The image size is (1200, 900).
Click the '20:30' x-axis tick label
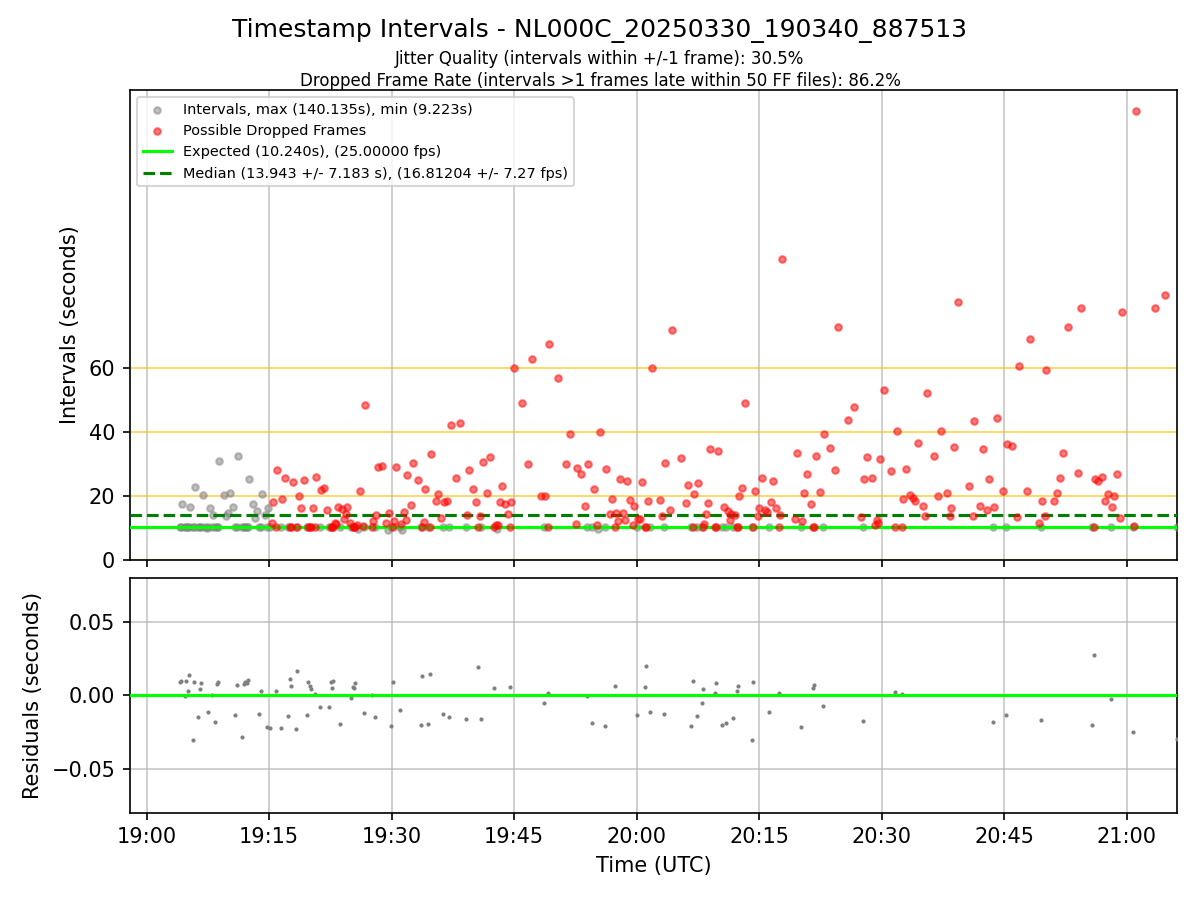pos(882,835)
